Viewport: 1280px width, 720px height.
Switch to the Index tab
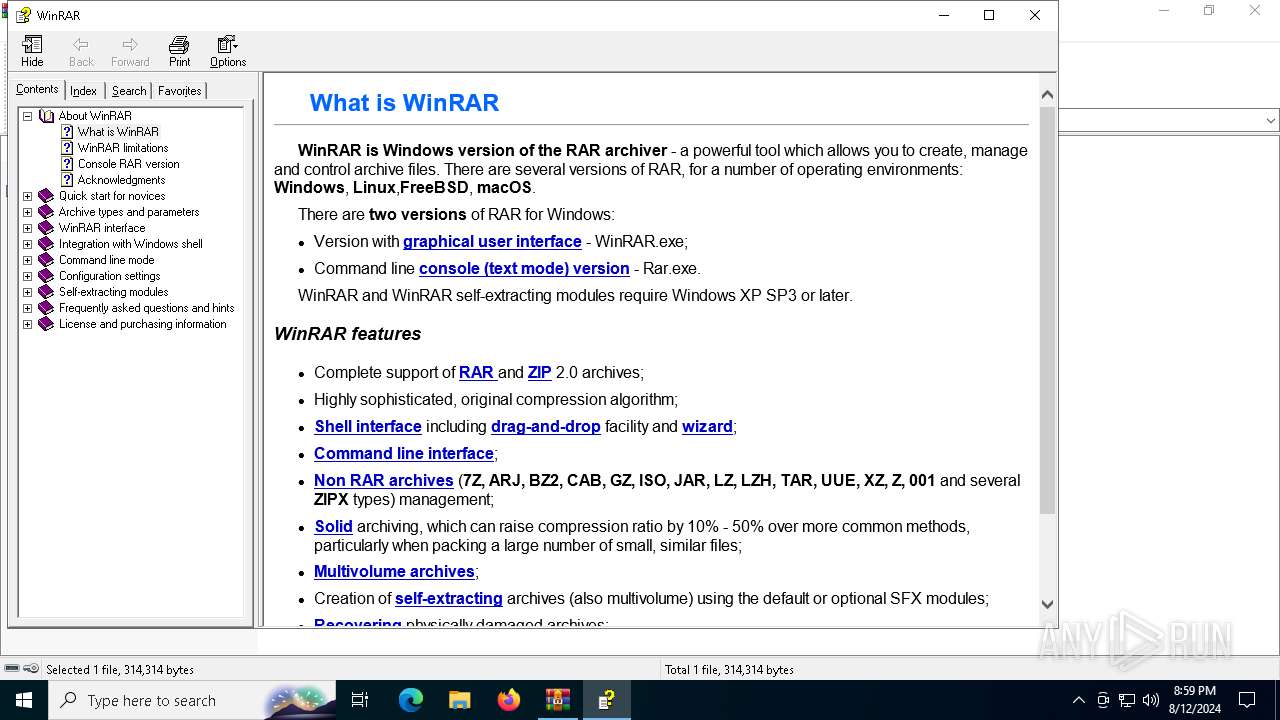83,91
